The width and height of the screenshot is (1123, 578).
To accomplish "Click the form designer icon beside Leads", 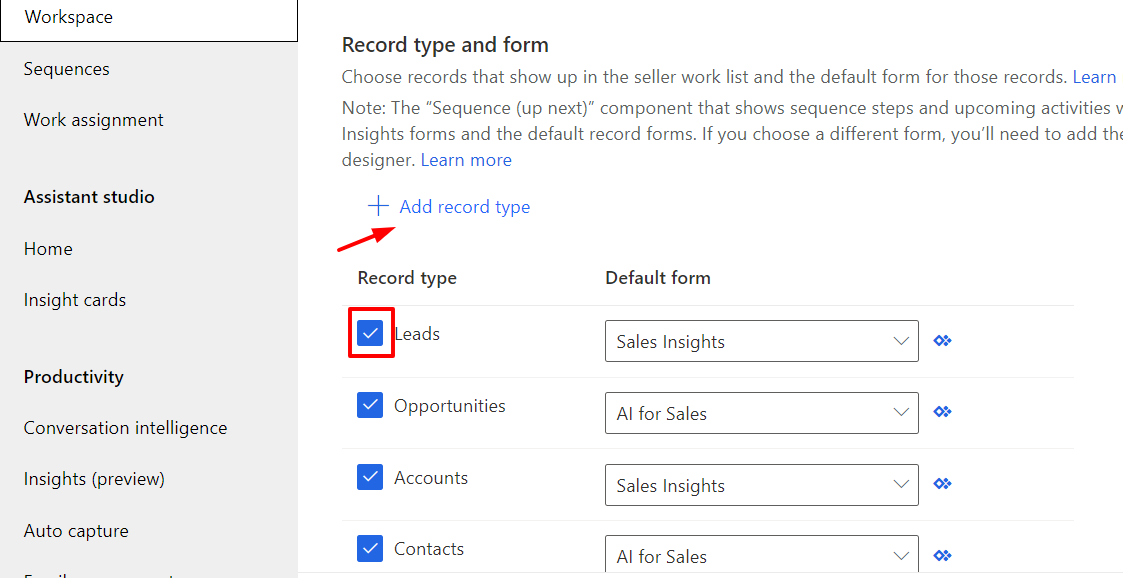I will tap(942, 341).
